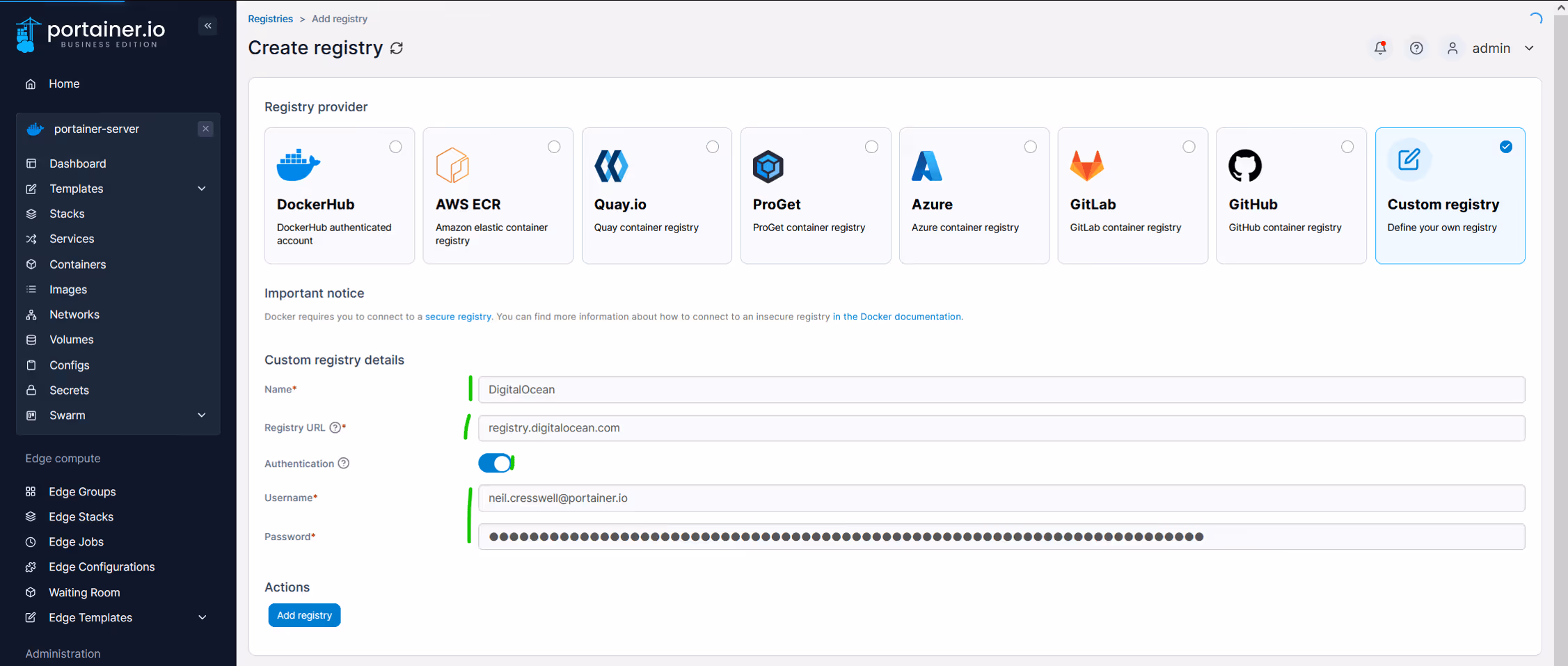Expand the Swarm submenu chevron
The width and height of the screenshot is (1568, 666).
click(202, 415)
